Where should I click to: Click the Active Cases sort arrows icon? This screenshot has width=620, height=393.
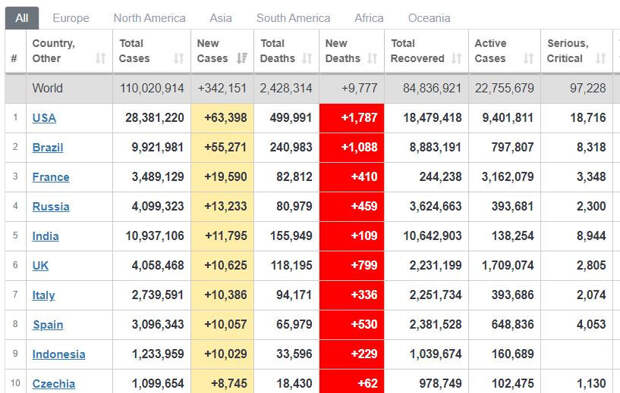tap(529, 59)
